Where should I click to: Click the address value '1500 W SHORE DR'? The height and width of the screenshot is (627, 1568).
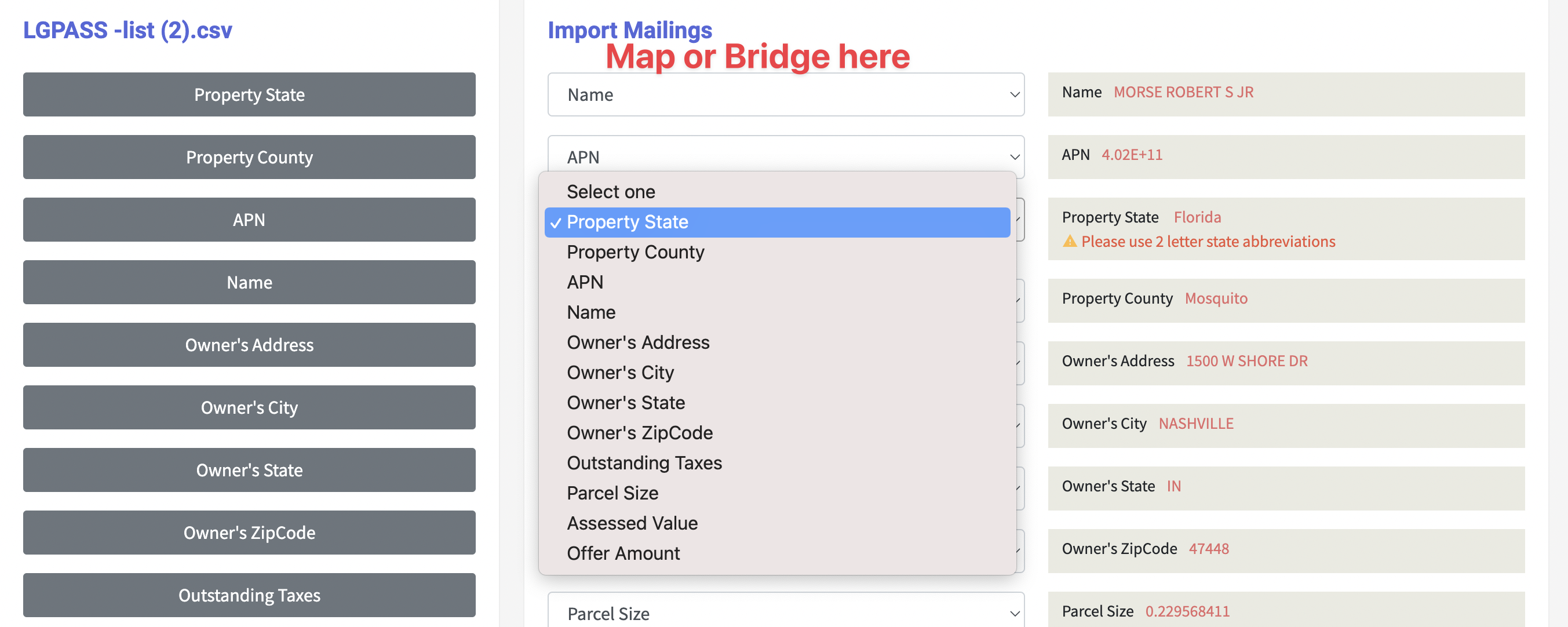tap(1246, 361)
